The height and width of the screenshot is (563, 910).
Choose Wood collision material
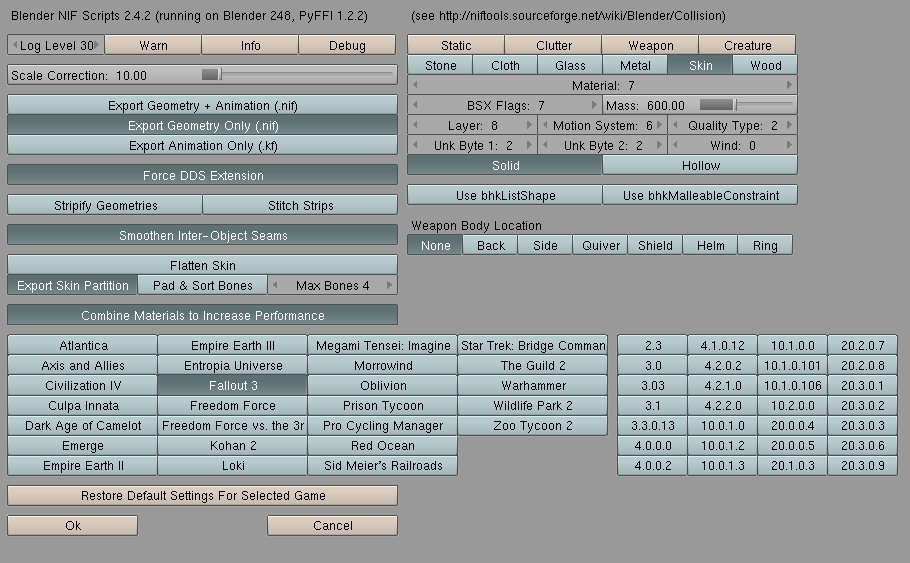coord(765,65)
